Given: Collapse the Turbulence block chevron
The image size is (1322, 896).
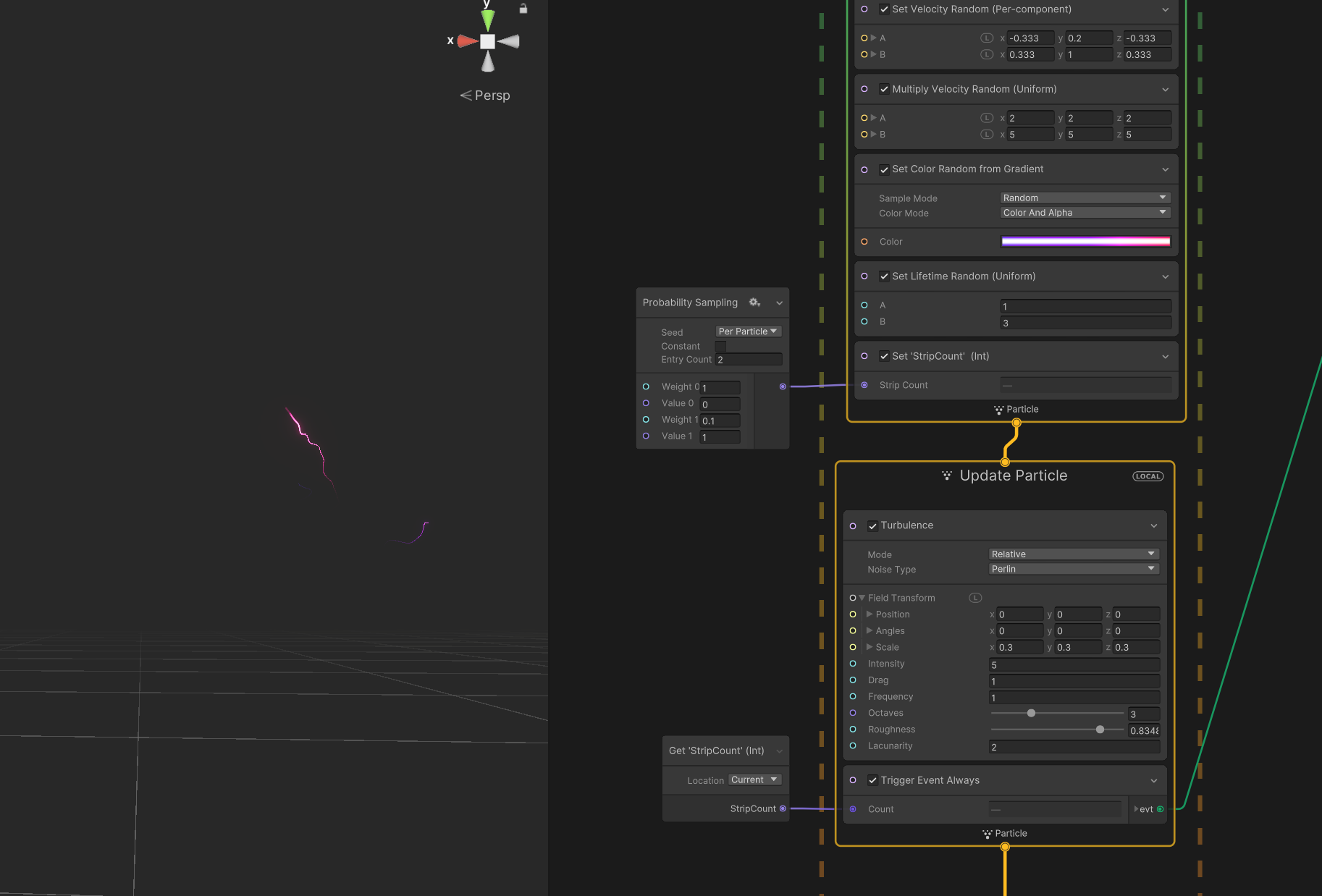Looking at the screenshot, I should (1154, 526).
